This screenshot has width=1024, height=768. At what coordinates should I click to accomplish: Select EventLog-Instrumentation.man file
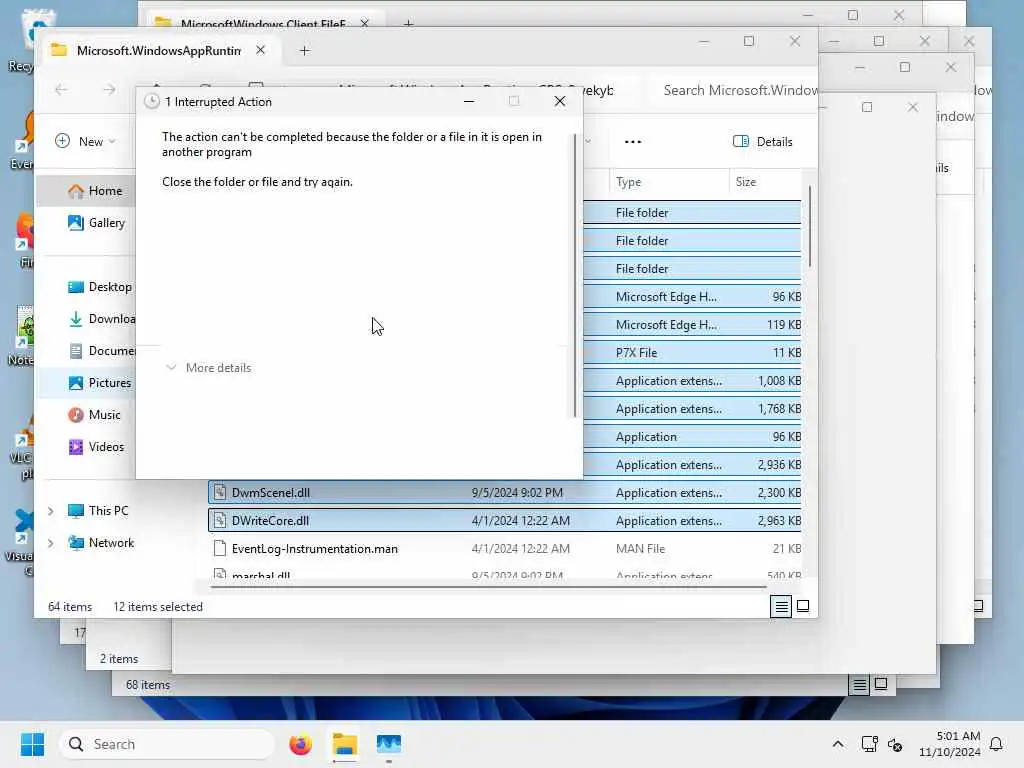point(504,549)
